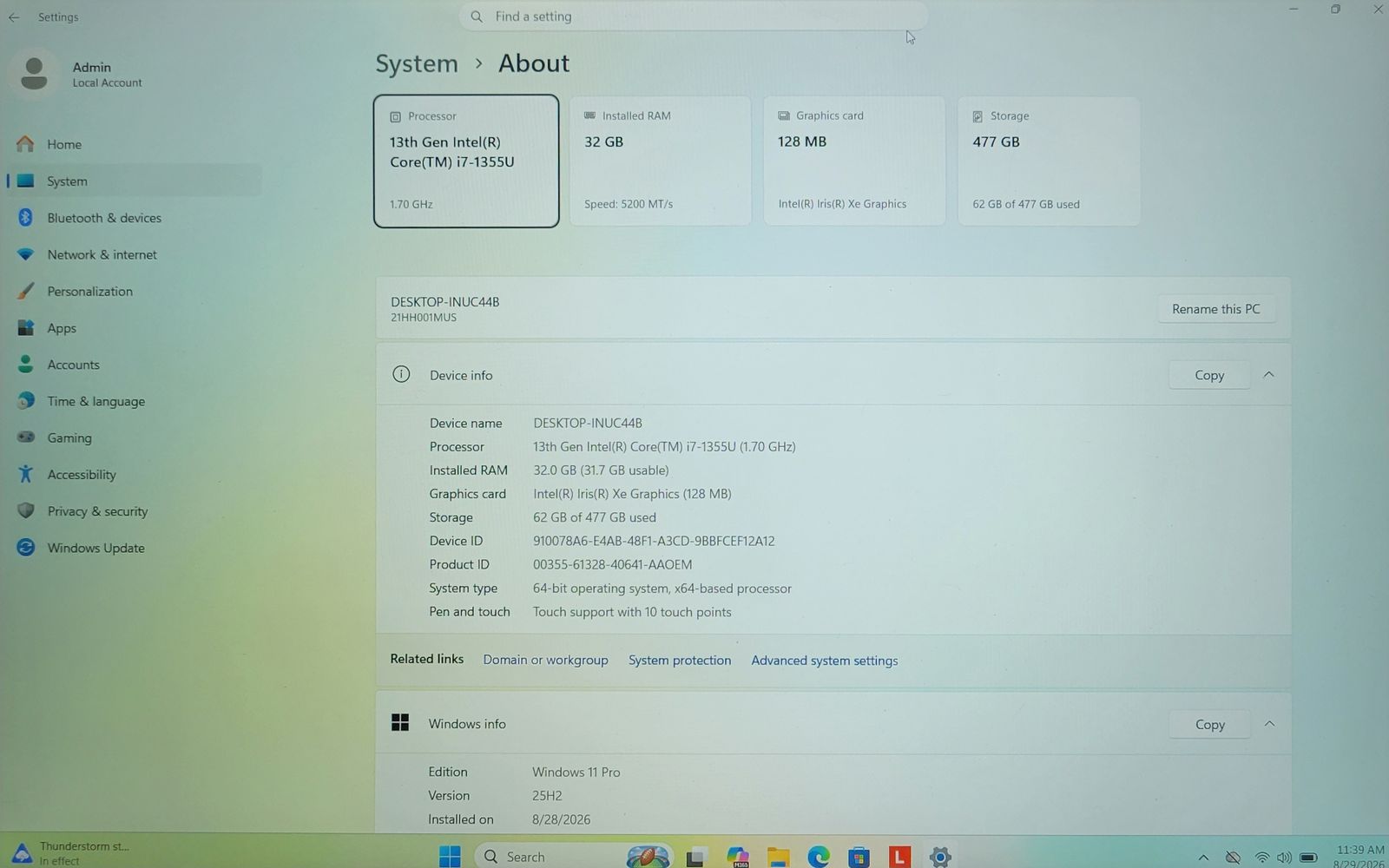Click the Privacy & security shield icon
The width and height of the screenshot is (1389, 868).
[x=26, y=511]
